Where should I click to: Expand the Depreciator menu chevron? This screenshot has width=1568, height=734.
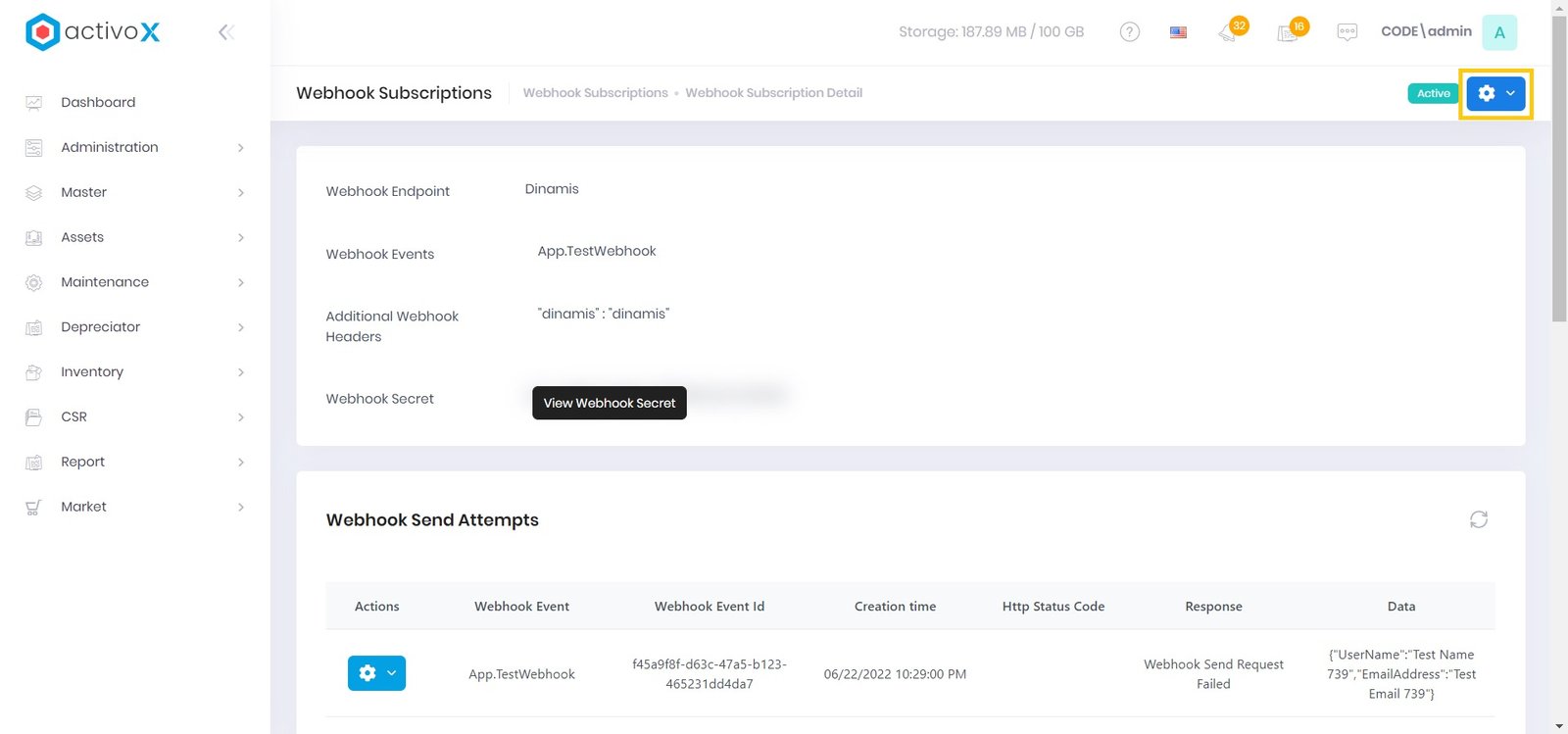point(241,327)
